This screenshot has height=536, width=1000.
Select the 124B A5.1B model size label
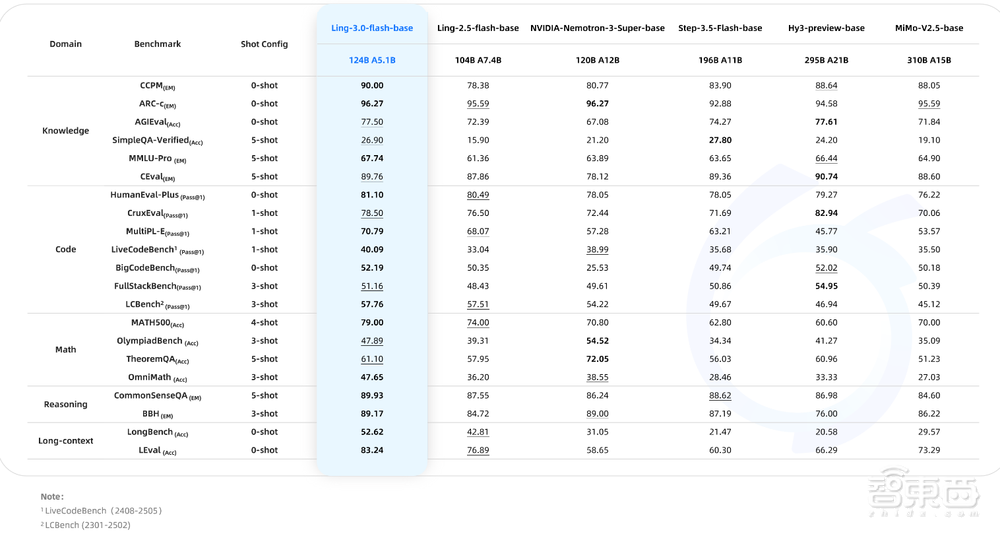point(372,60)
